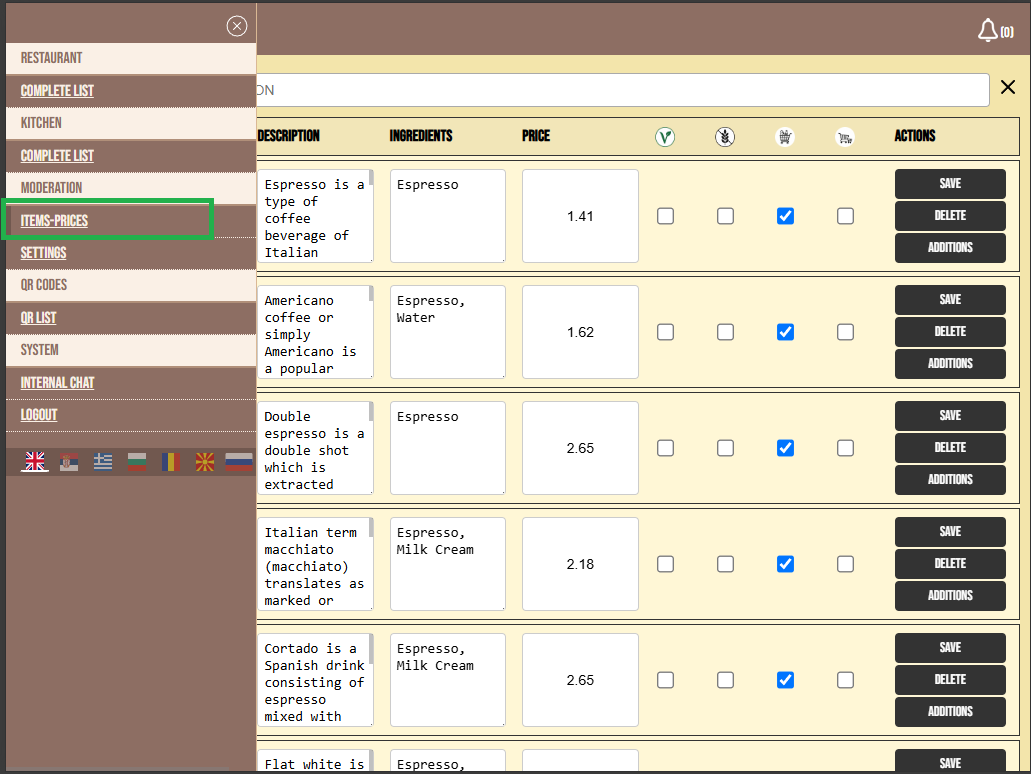Delete the Cortado item

click(950, 680)
